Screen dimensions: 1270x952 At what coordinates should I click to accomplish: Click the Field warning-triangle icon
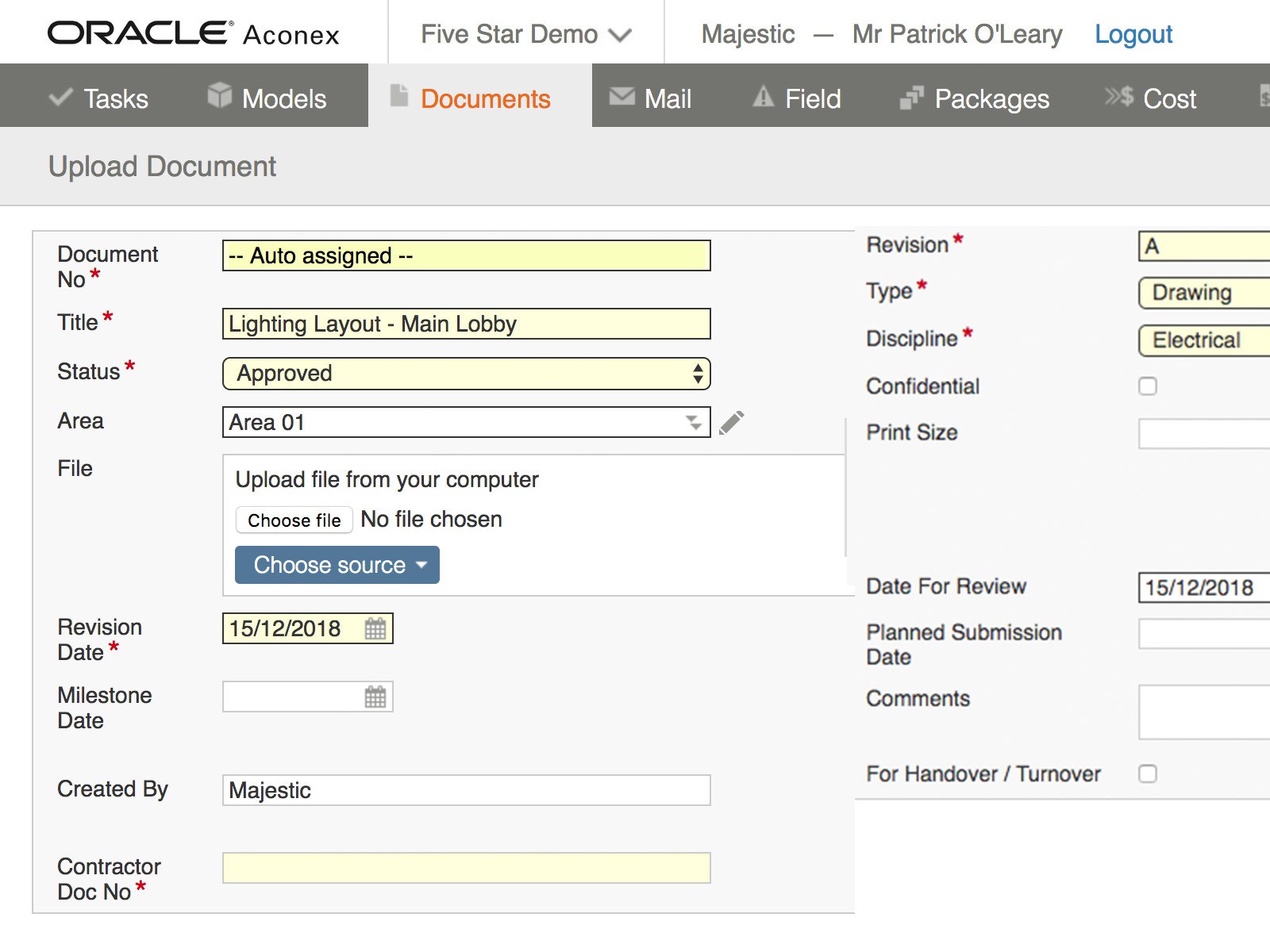(763, 97)
